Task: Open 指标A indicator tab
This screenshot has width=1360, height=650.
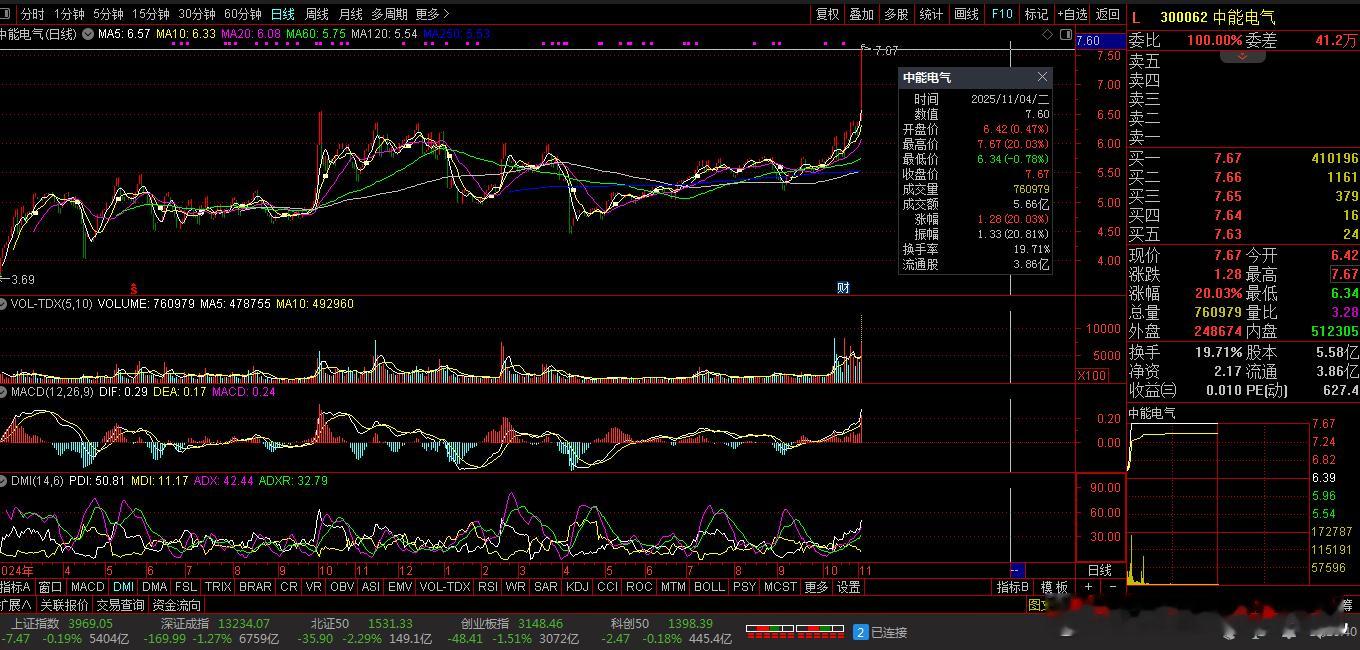Action: click(16, 587)
